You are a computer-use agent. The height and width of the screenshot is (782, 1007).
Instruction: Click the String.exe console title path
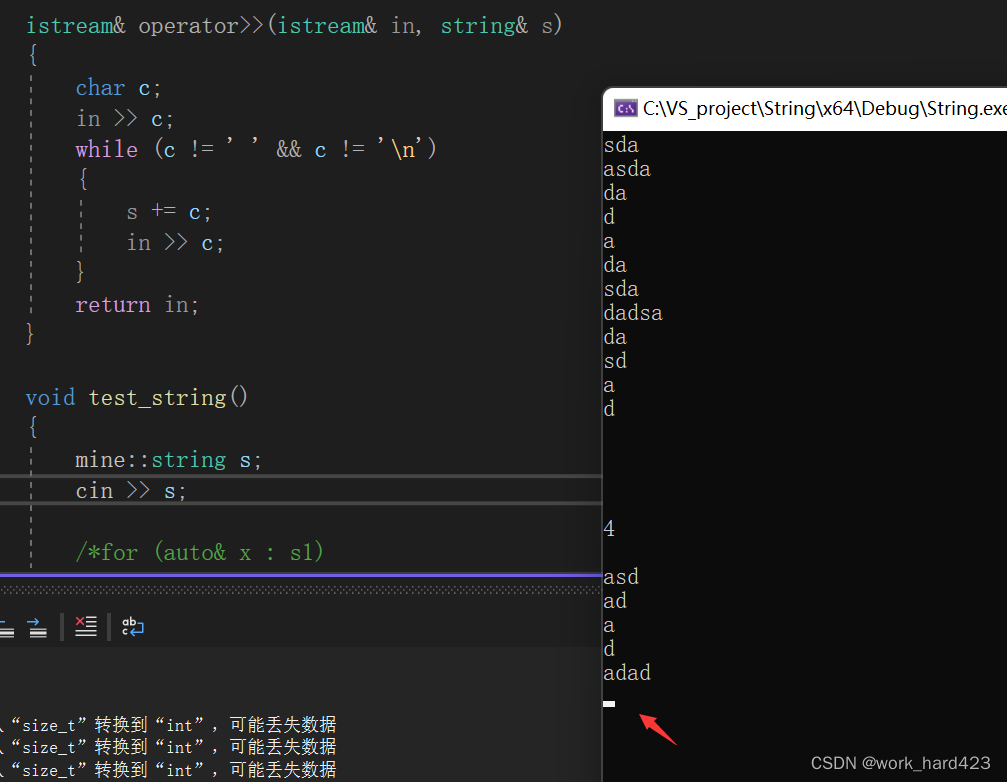click(825, 109)
